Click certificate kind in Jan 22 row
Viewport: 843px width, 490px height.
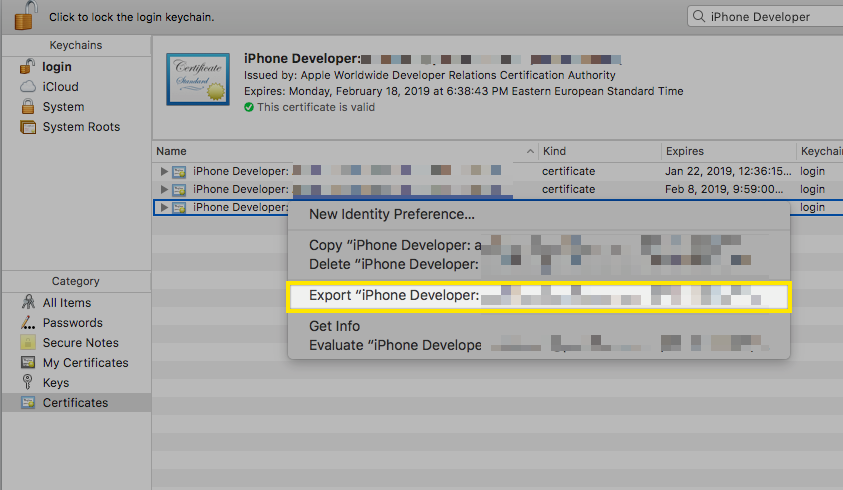pyautogui.click(x=568, y=171)
